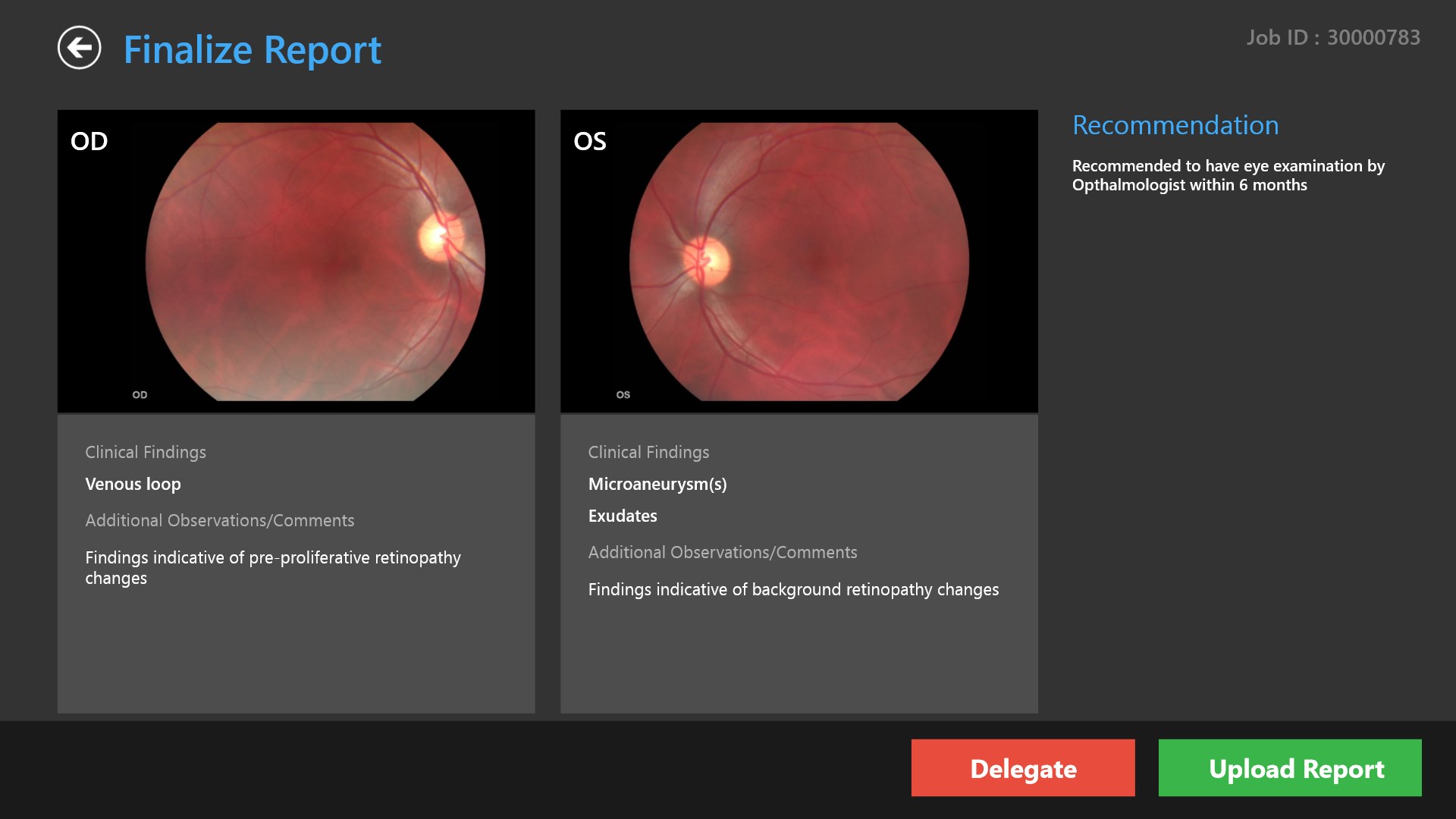Viewport: 1456px width, 819px height.
Task: Click the Finalize Report heading
Action: [x=252, y=50]
